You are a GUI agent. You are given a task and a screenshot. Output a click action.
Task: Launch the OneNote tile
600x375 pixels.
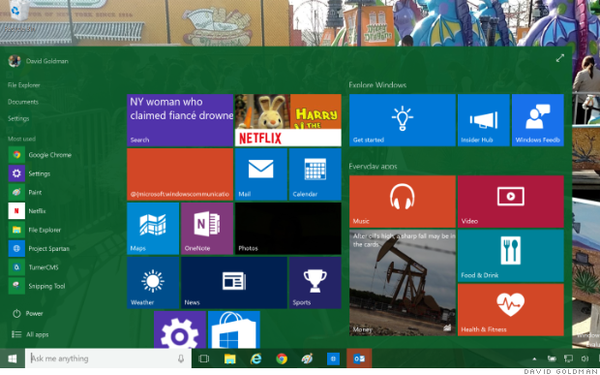(x=207, y=228)
